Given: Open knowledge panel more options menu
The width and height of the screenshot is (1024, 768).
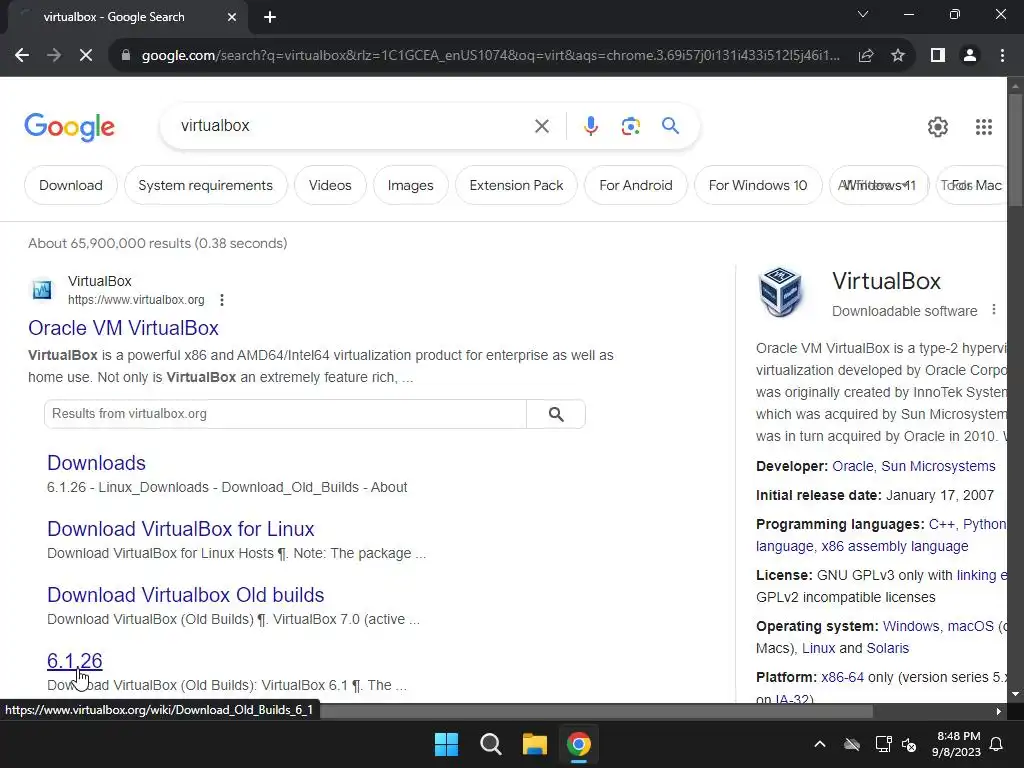Looking at the screenshot, I should pyautogui.click(x=993, y=310).
